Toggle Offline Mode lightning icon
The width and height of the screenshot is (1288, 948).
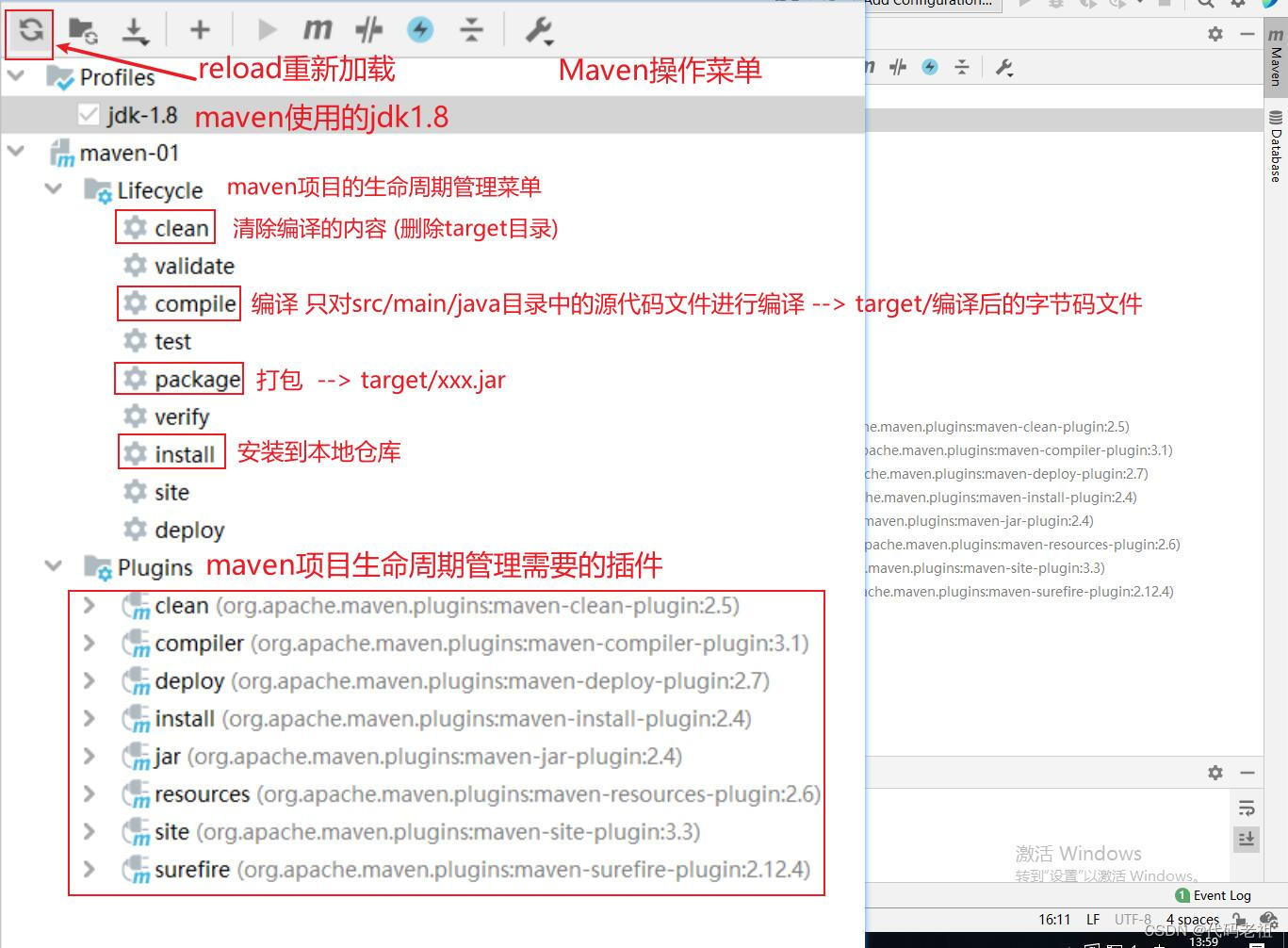point(420,29)
